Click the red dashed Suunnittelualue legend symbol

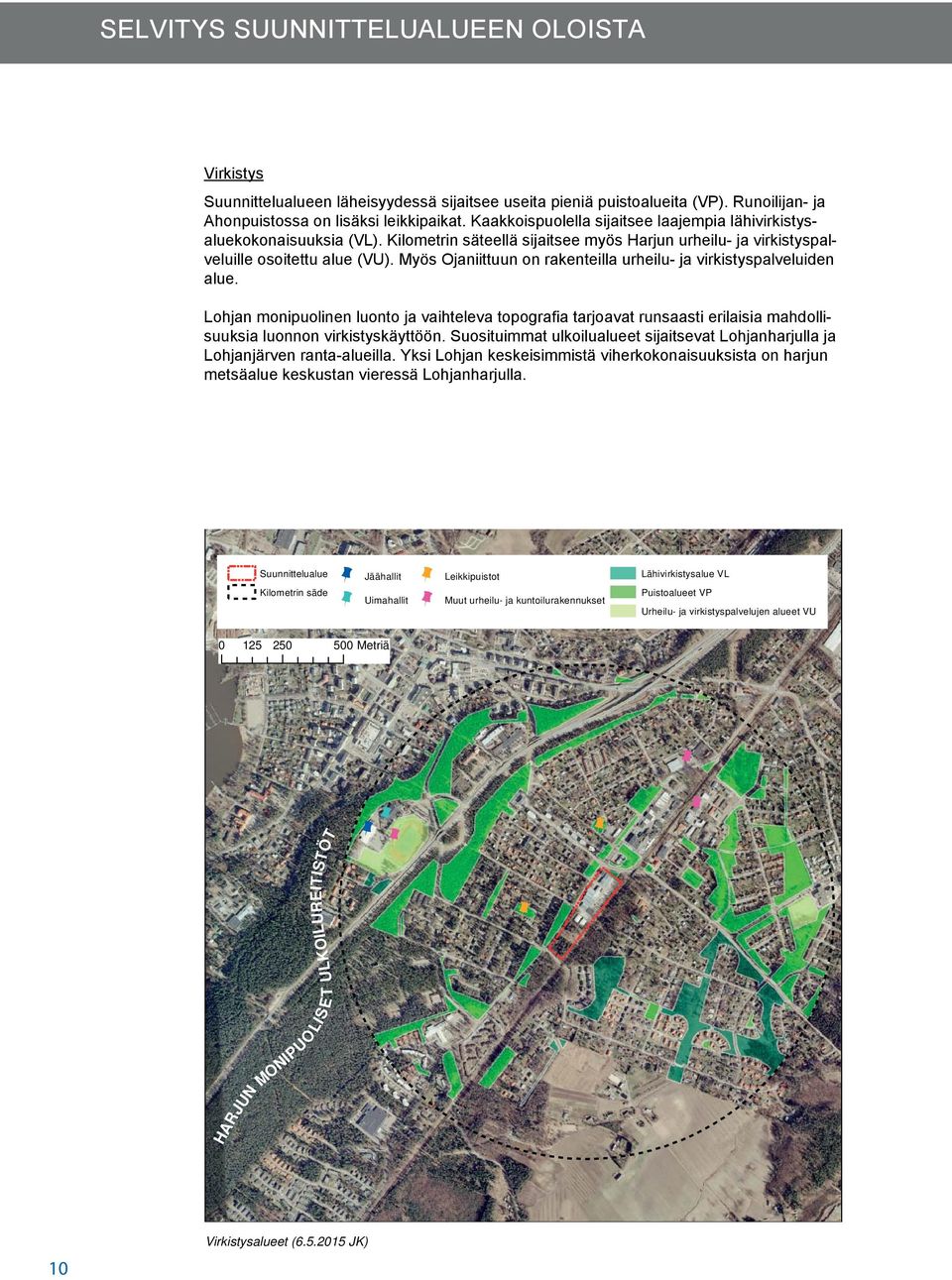tap(242, 573)
